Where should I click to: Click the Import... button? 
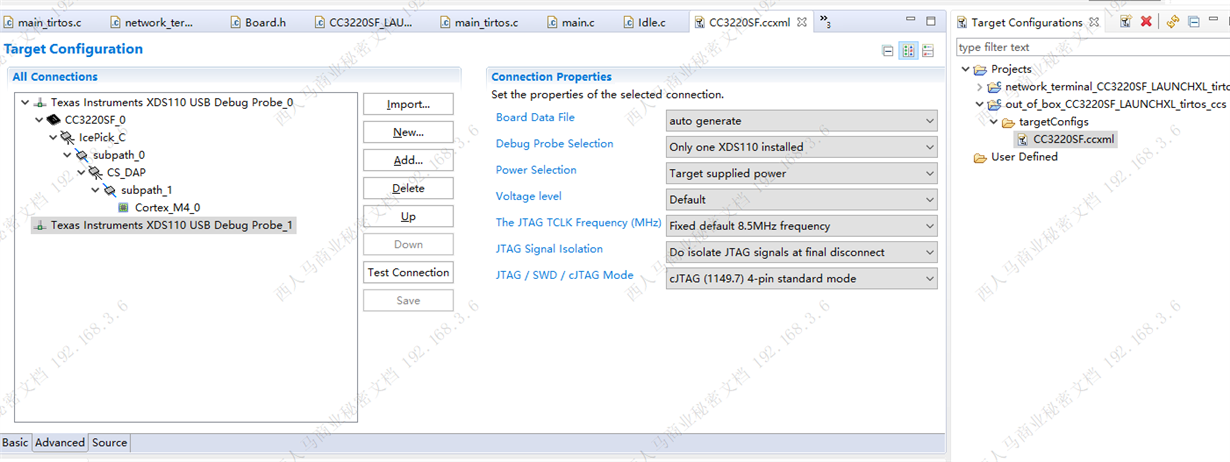[408, 104]
